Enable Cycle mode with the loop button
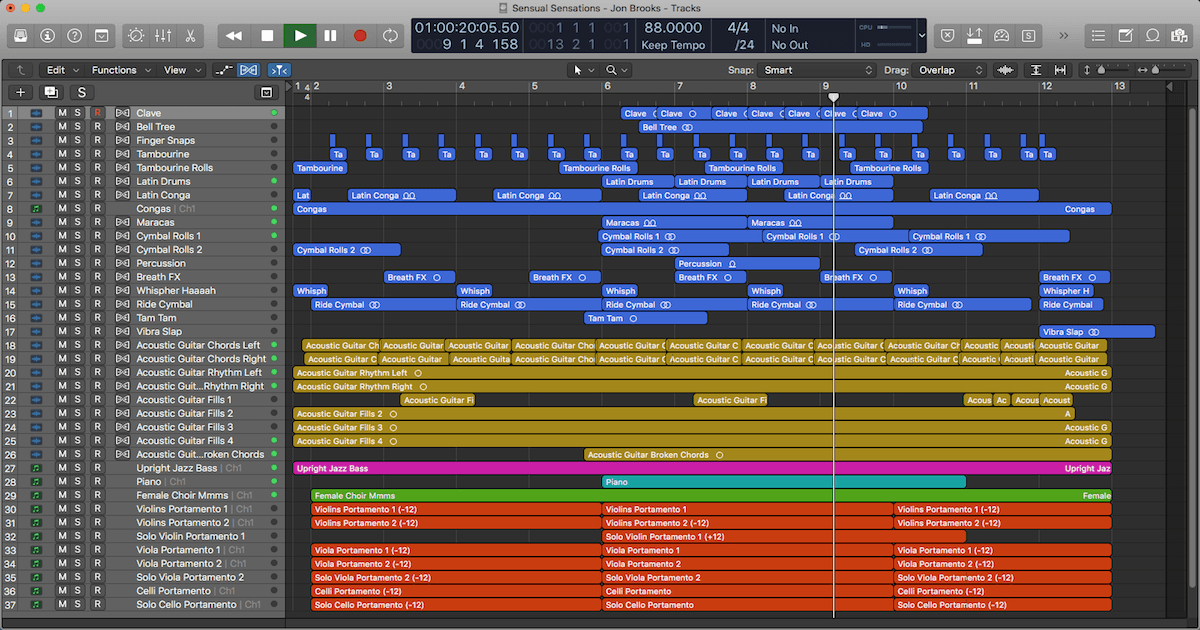Viewport: 1200px width, 630px height. click(x=391, y=34)
